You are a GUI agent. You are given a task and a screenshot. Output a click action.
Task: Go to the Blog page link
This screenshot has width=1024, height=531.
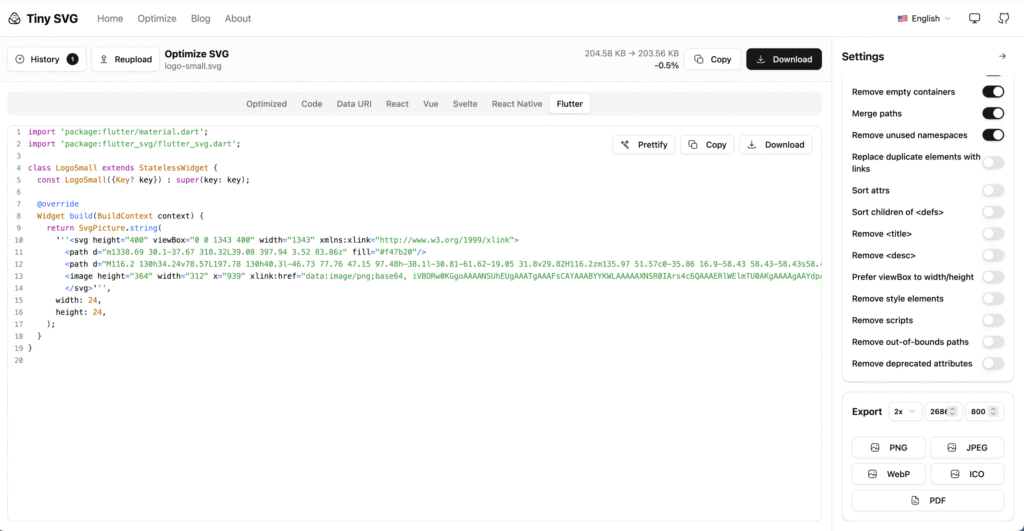pyautogui.click(x=200, y=18)
